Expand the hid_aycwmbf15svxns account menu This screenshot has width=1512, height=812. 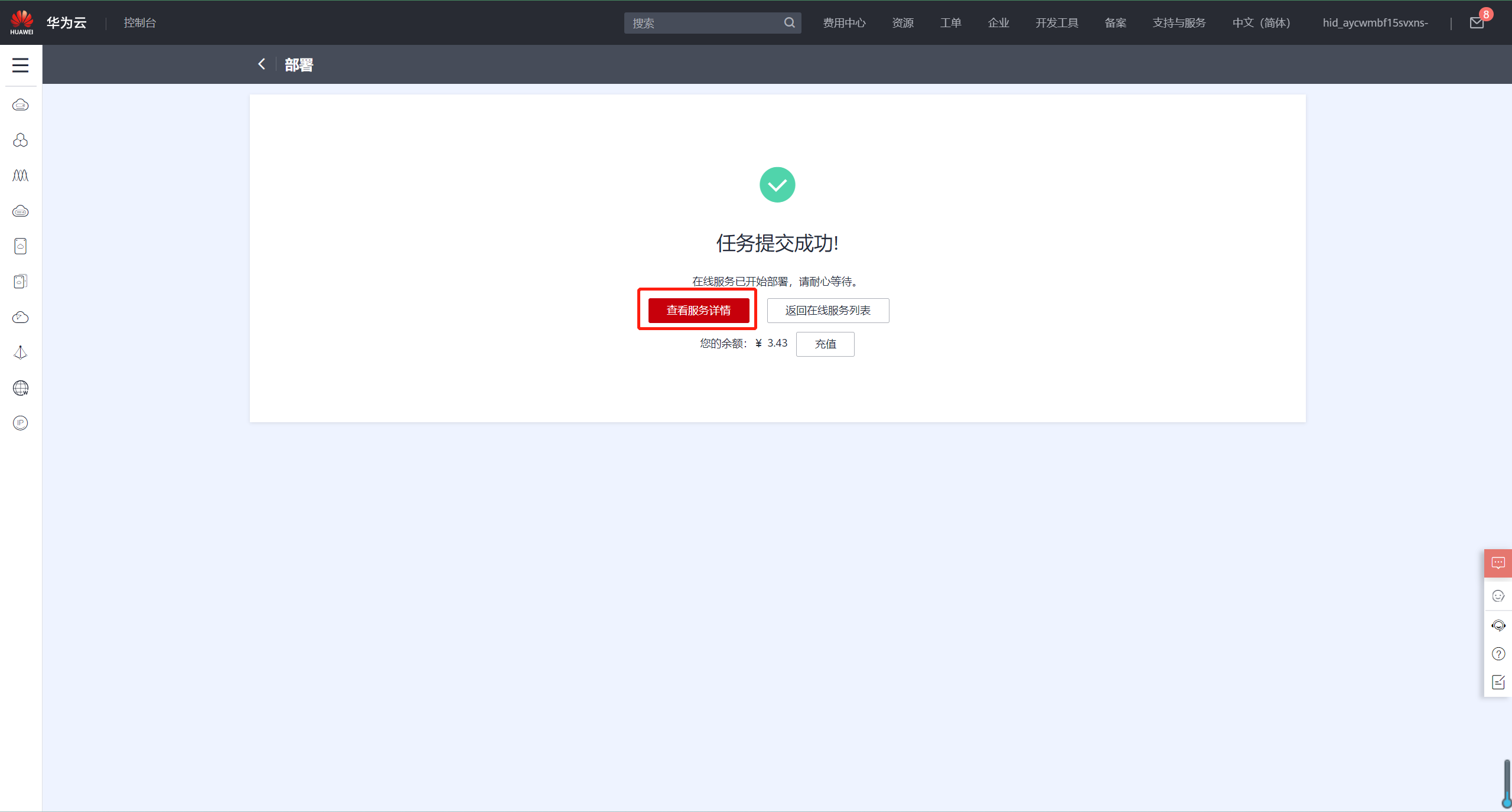pos(1375,23)
